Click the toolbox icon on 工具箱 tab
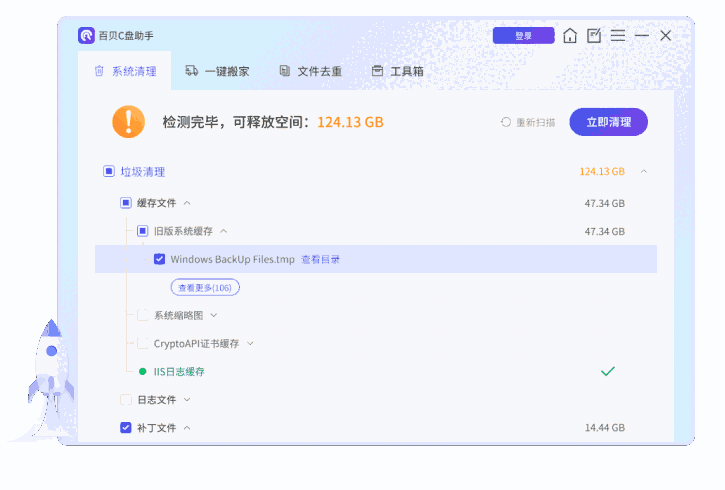This screenshot has height=490, width=725. click(377, 71)
